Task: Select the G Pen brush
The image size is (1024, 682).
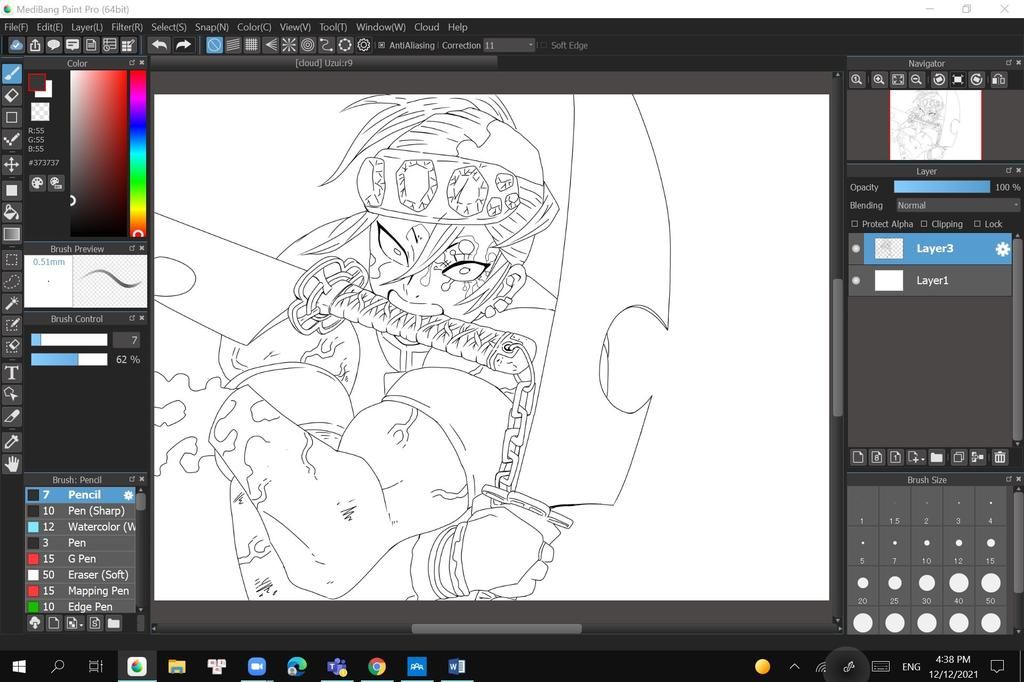Action: click(x=80, y=559)
